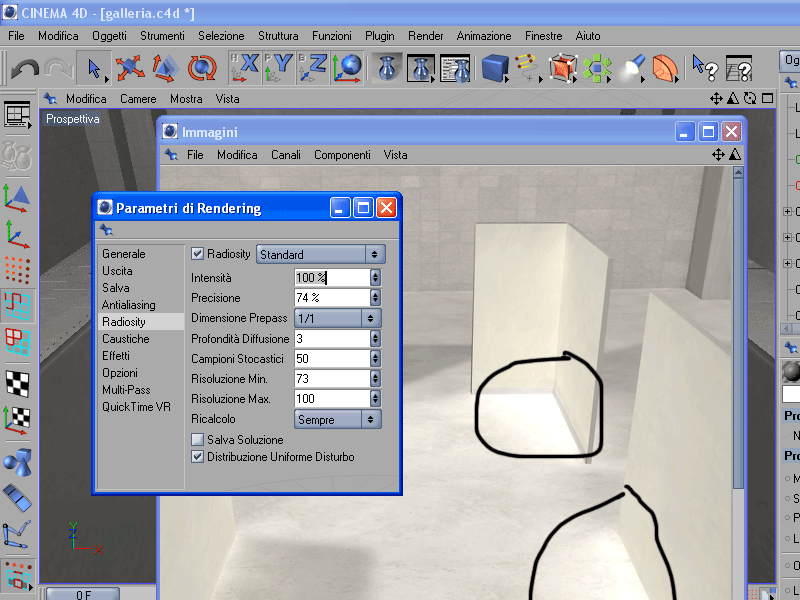Toggle Z axis lock
Image resolution: width=800 pixels, height=600 pixels.
pos(312,68)
